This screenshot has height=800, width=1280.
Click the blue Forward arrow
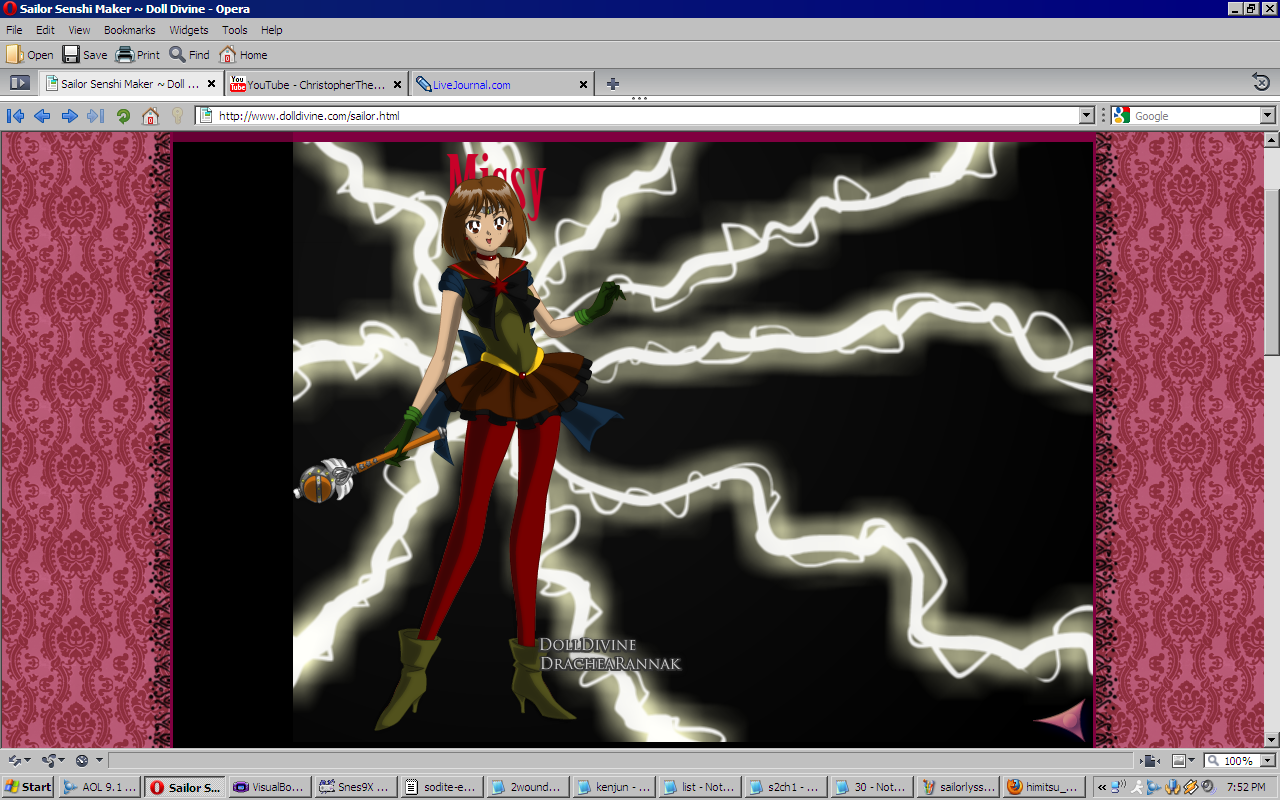point(69,116)
